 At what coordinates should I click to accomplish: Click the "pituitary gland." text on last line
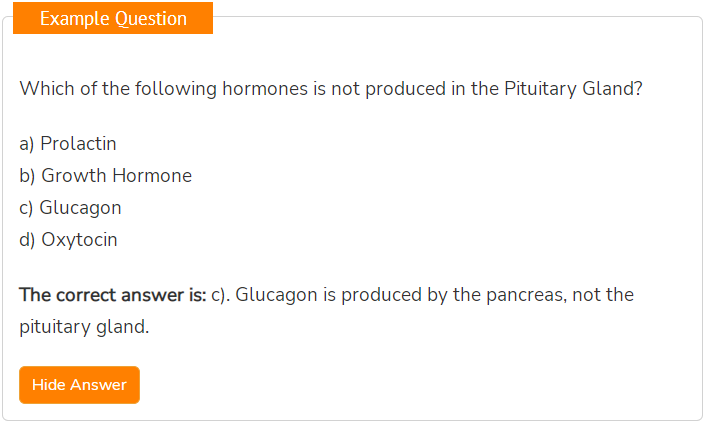tap(84, 327)
